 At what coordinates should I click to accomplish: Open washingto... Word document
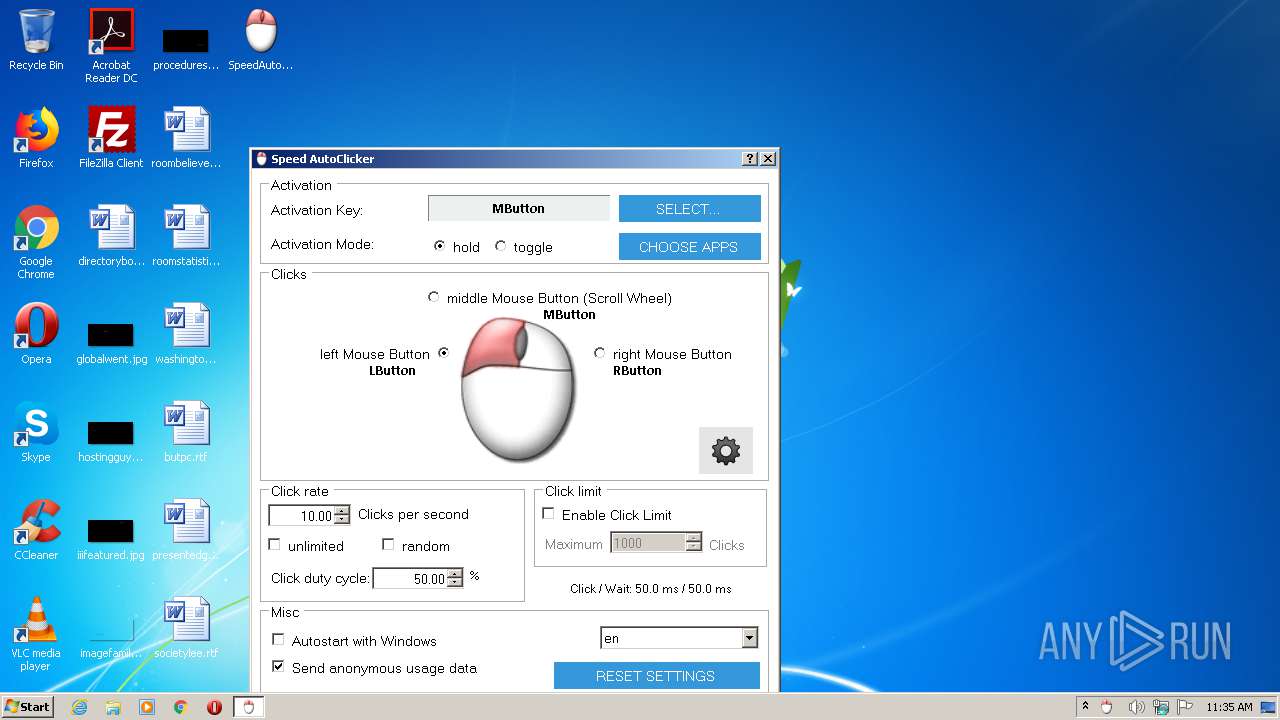coord(186,334)
